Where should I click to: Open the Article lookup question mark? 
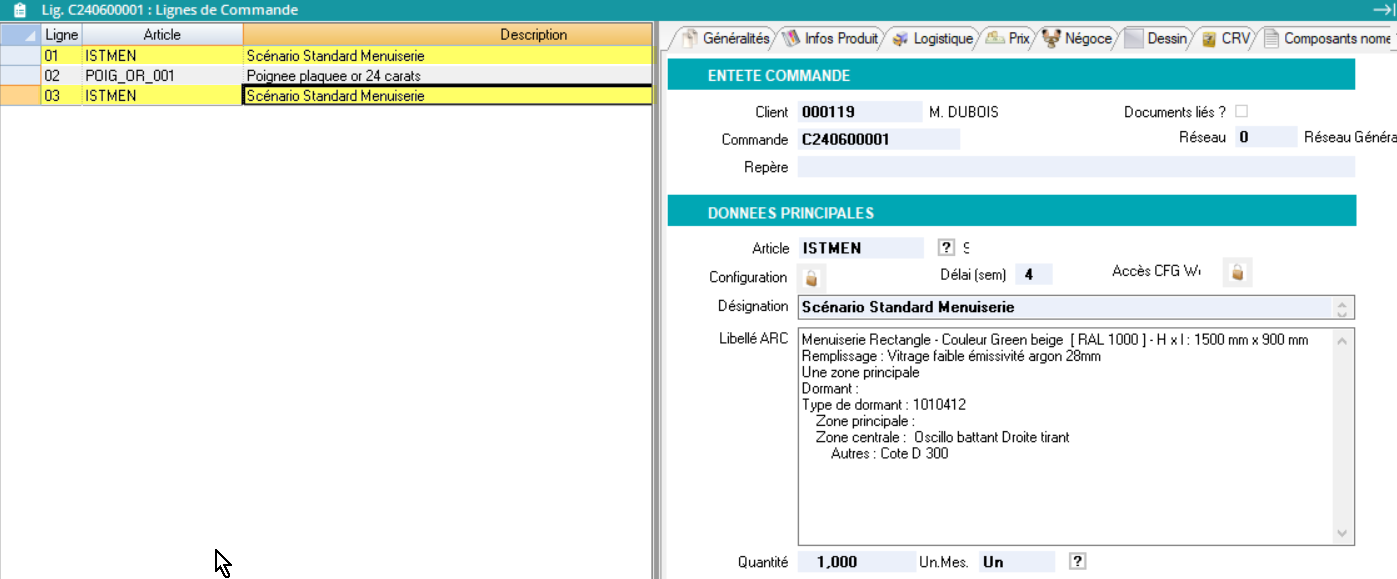946,248
